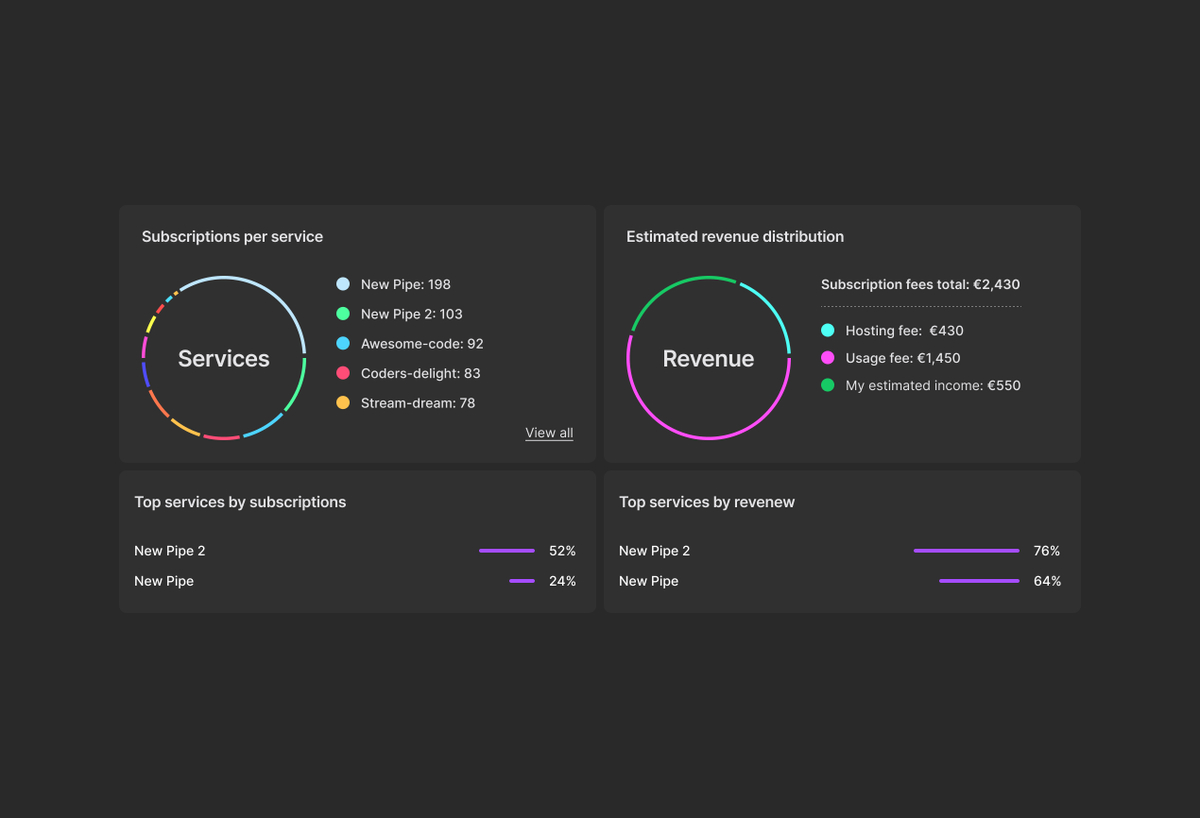This screenshot has height=818, width=1200.
Task: Click the green New Pipe 2 legend dot
Action: [343, 314]
